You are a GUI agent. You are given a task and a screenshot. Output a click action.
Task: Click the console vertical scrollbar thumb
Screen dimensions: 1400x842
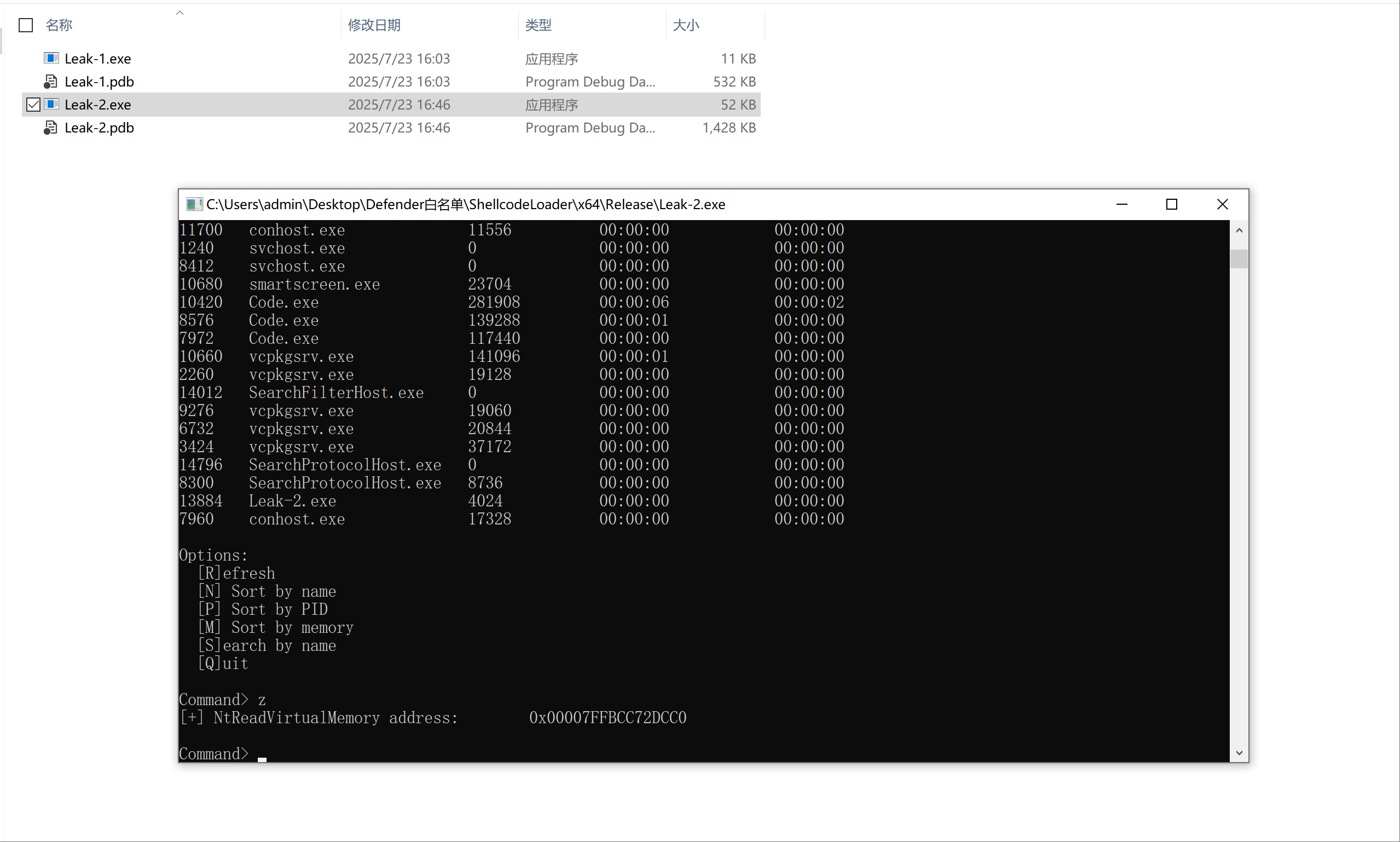tap(1239, 259)
